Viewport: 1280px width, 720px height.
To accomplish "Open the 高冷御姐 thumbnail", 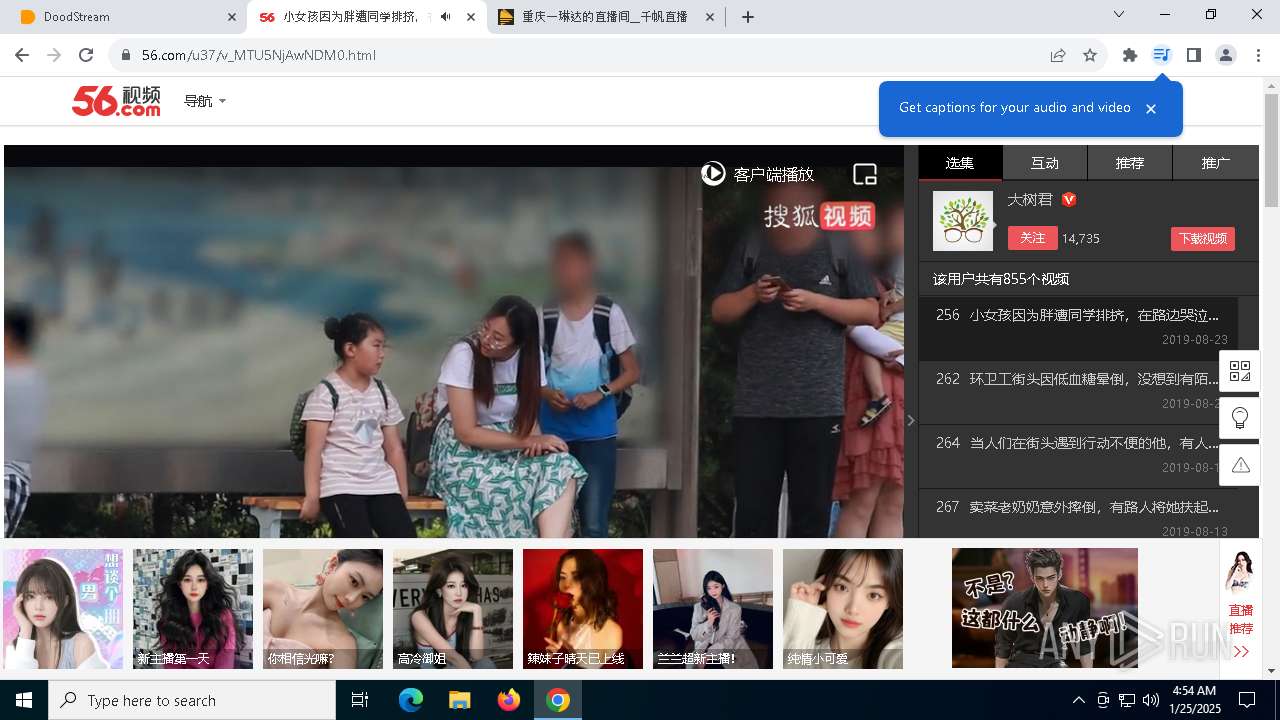I will pos(453,609).
